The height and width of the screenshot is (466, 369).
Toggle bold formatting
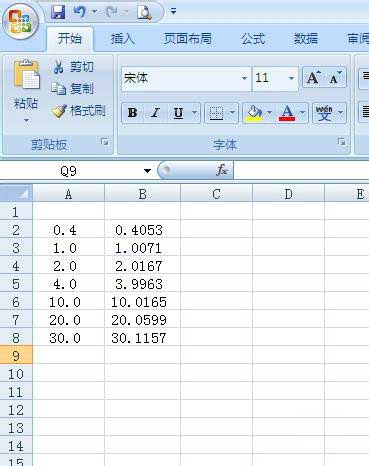(x=132, y=113)
